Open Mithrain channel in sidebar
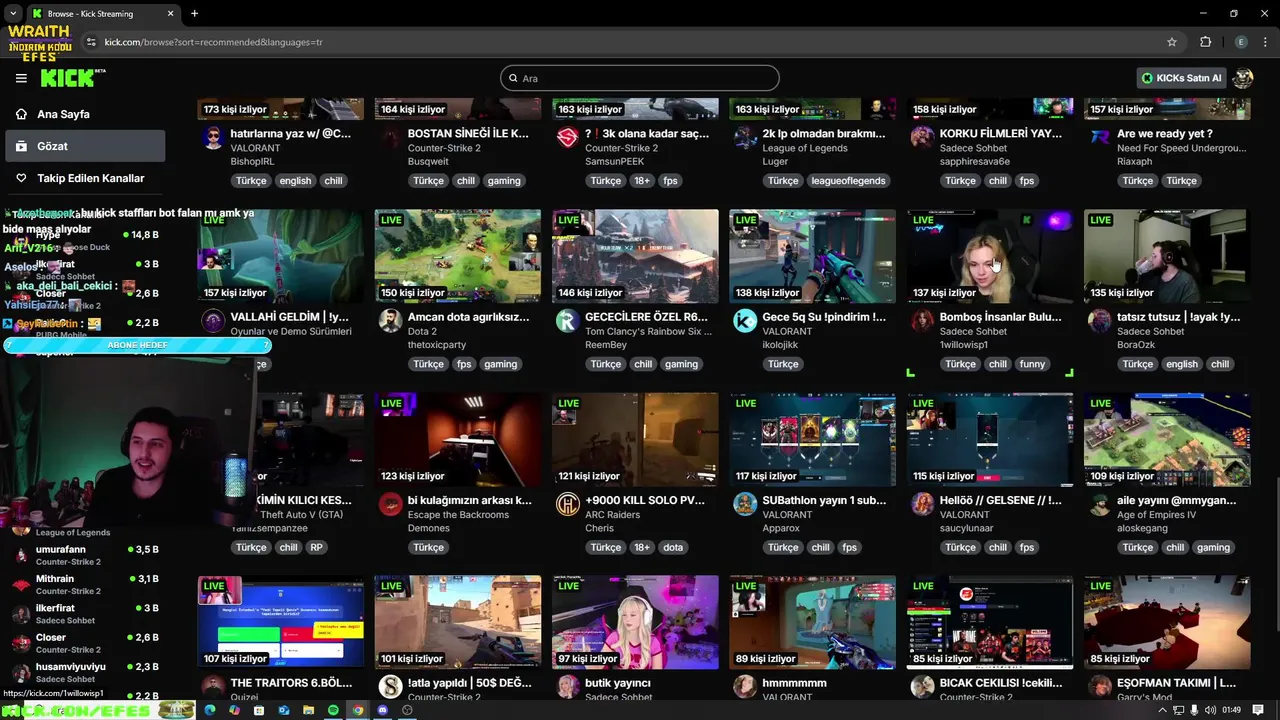 pos(85,584)
